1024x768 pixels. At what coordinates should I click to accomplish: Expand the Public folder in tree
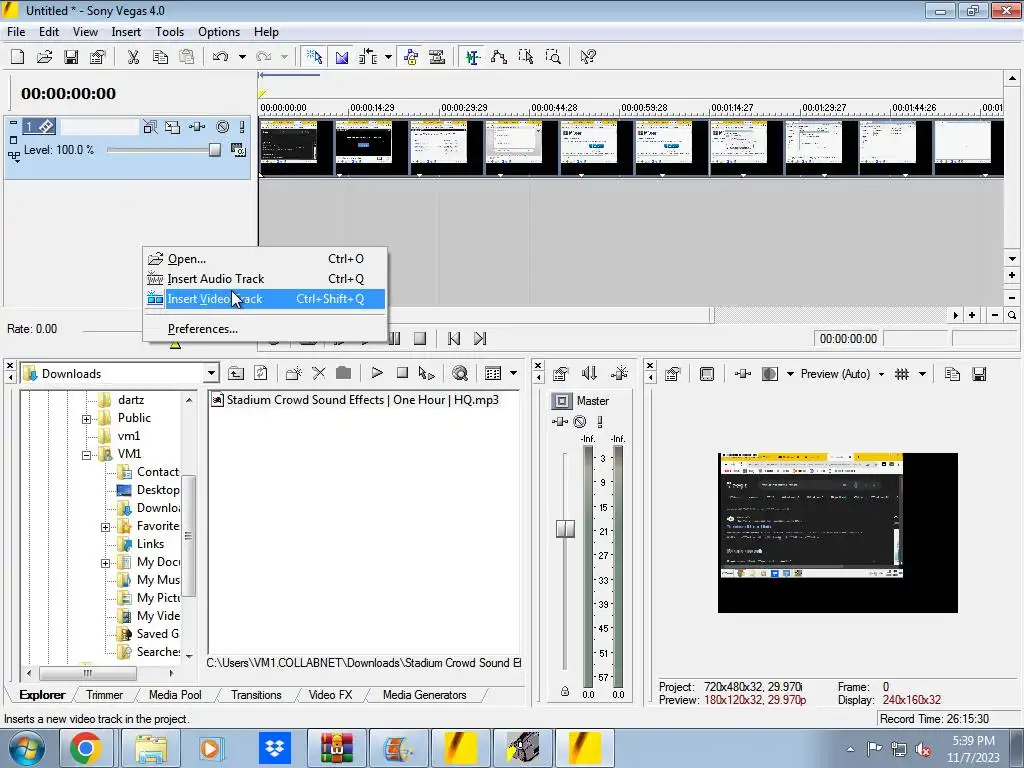86,419
